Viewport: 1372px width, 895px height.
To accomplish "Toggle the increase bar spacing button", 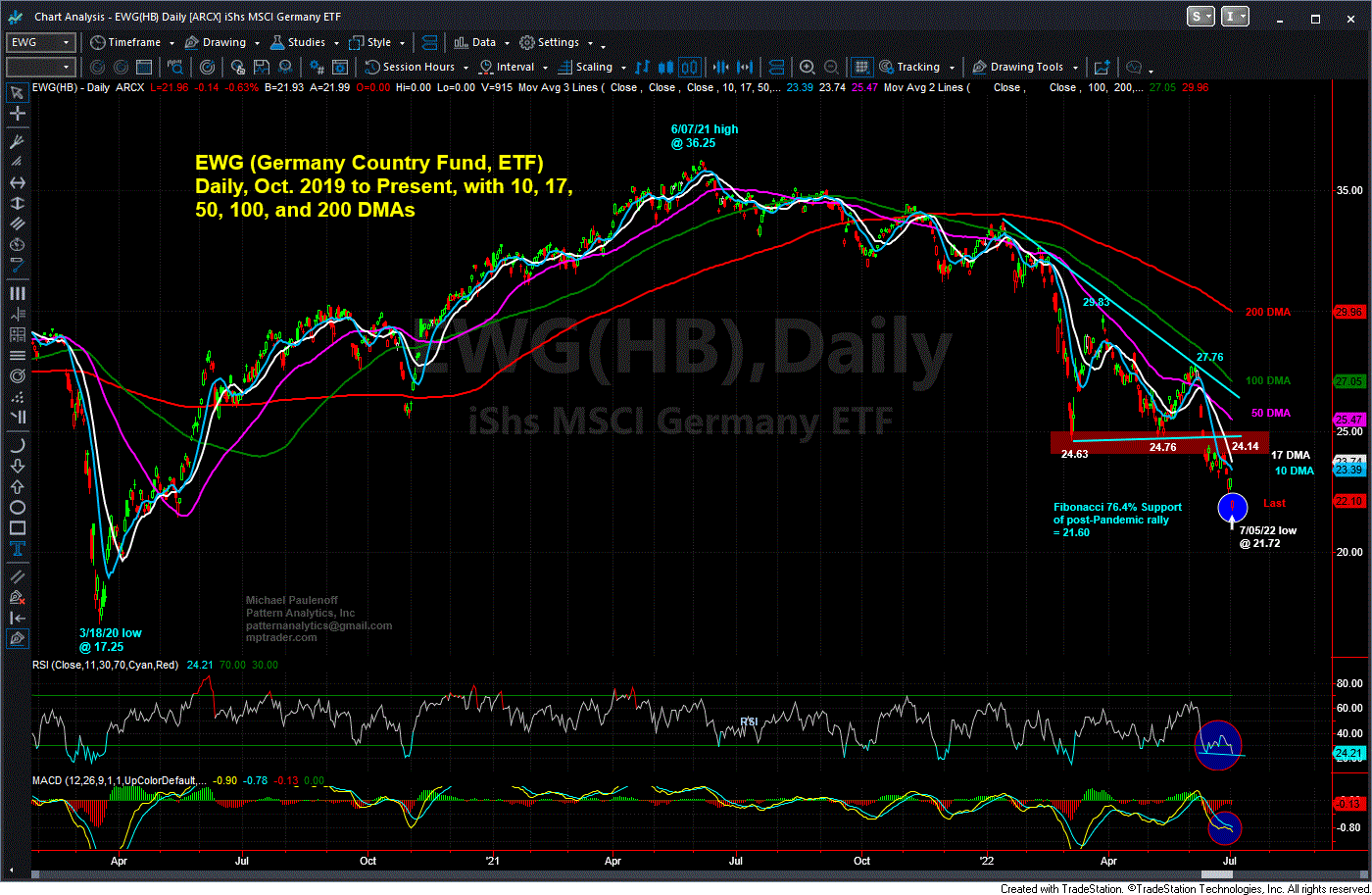I will click(x=744, y=67).
